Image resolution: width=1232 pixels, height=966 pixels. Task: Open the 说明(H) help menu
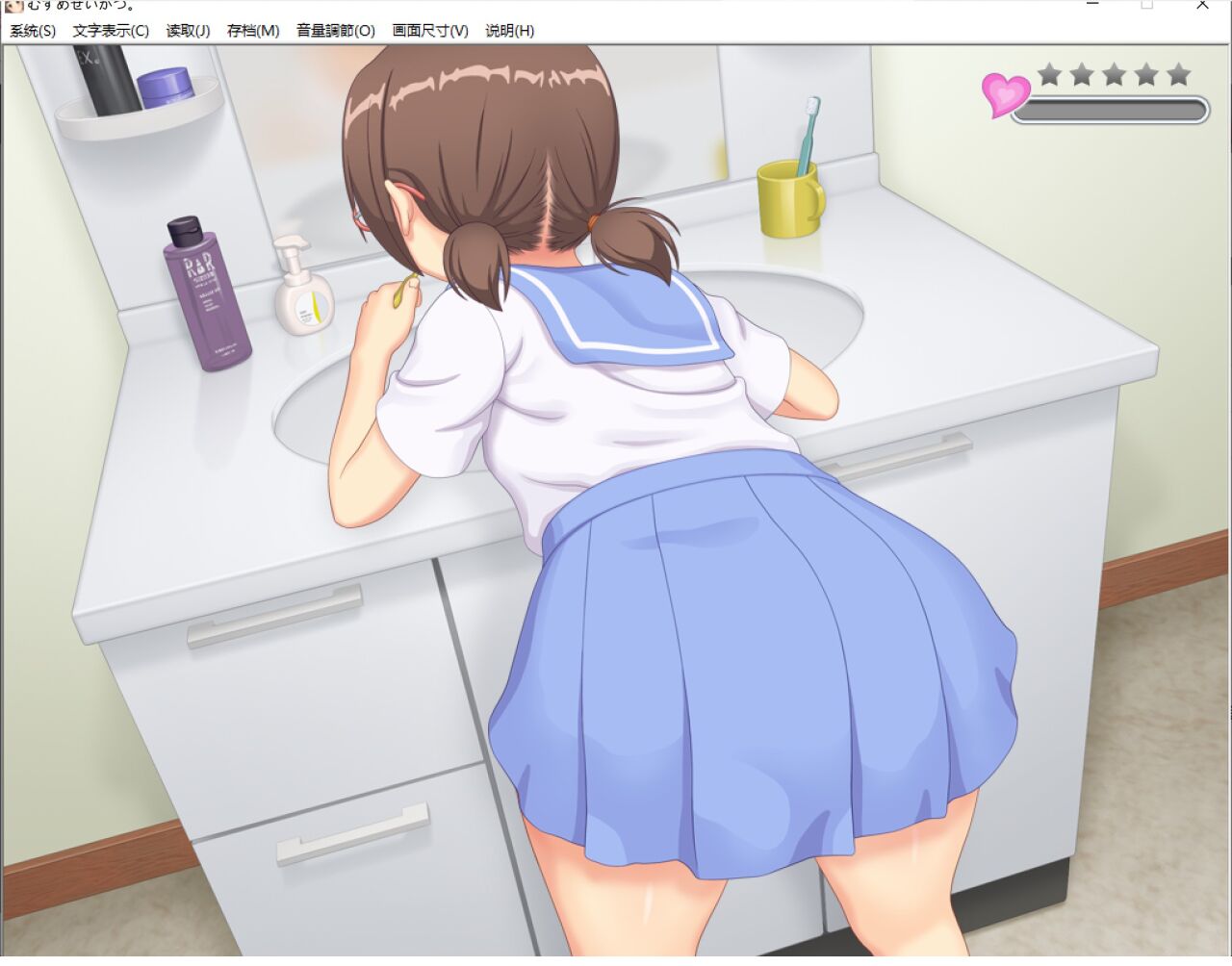(509, 31)
